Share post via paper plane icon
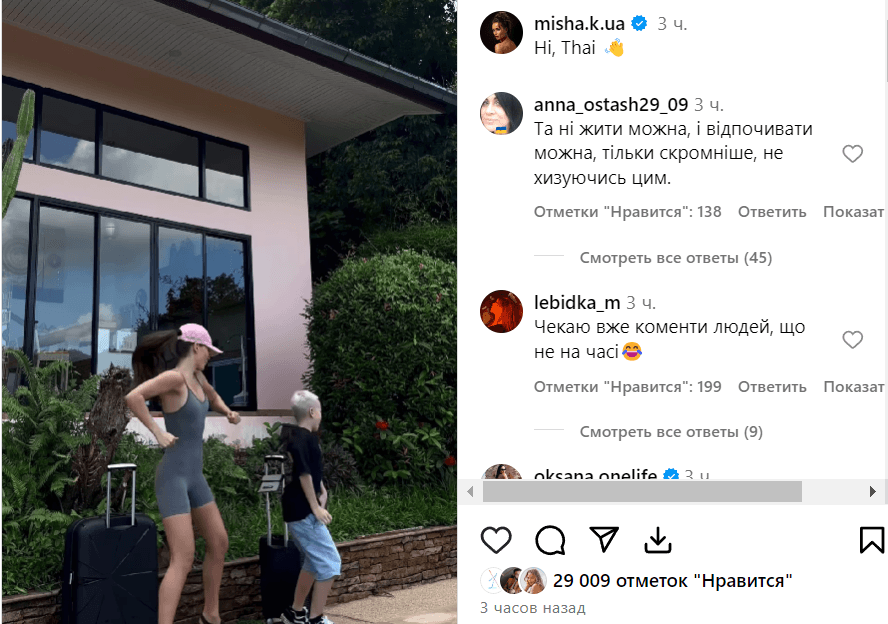The width and height of the screenshot is (888, 624). click(x=604, y=539)
